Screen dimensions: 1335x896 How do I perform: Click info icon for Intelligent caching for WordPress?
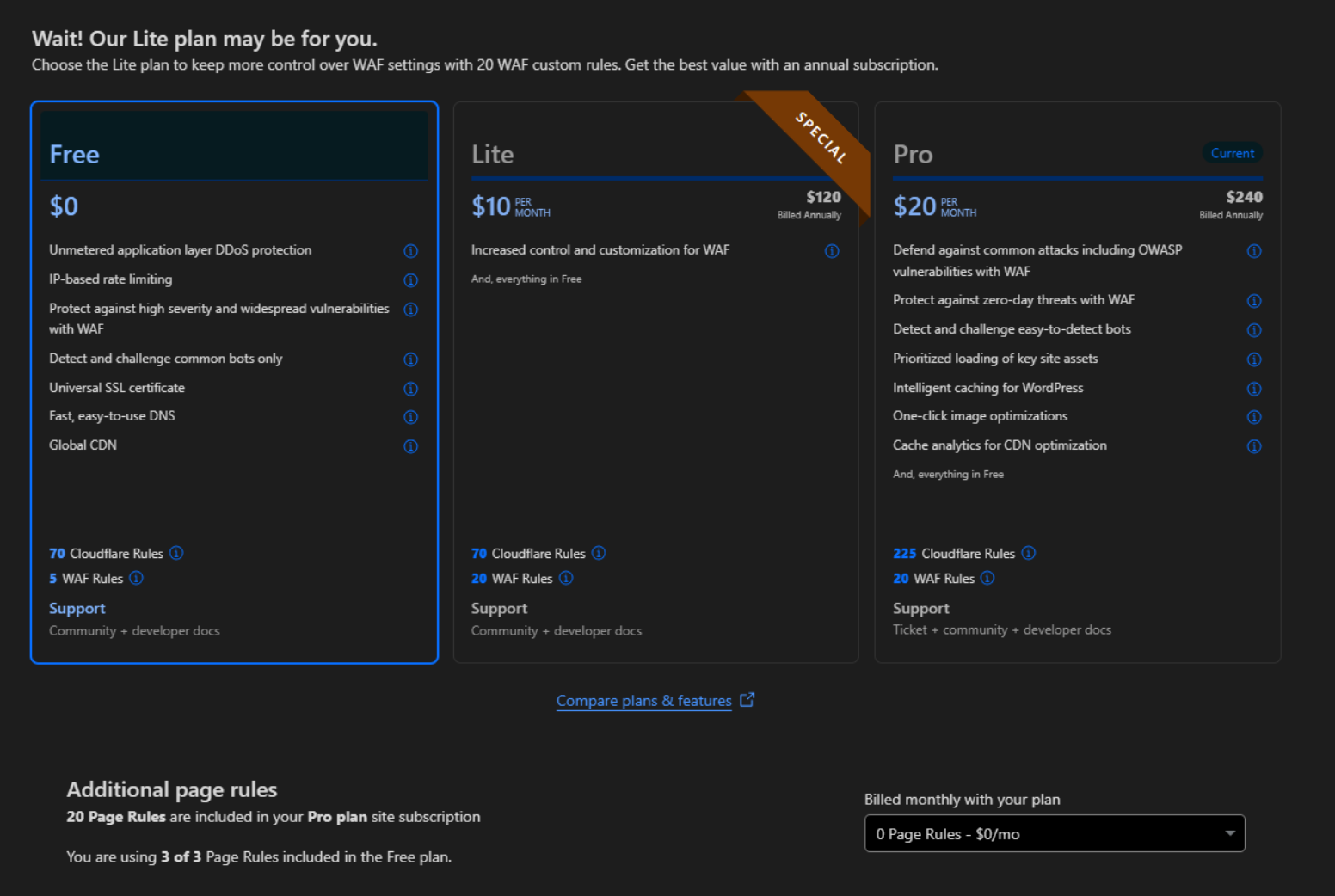(x=1254, y=389)
